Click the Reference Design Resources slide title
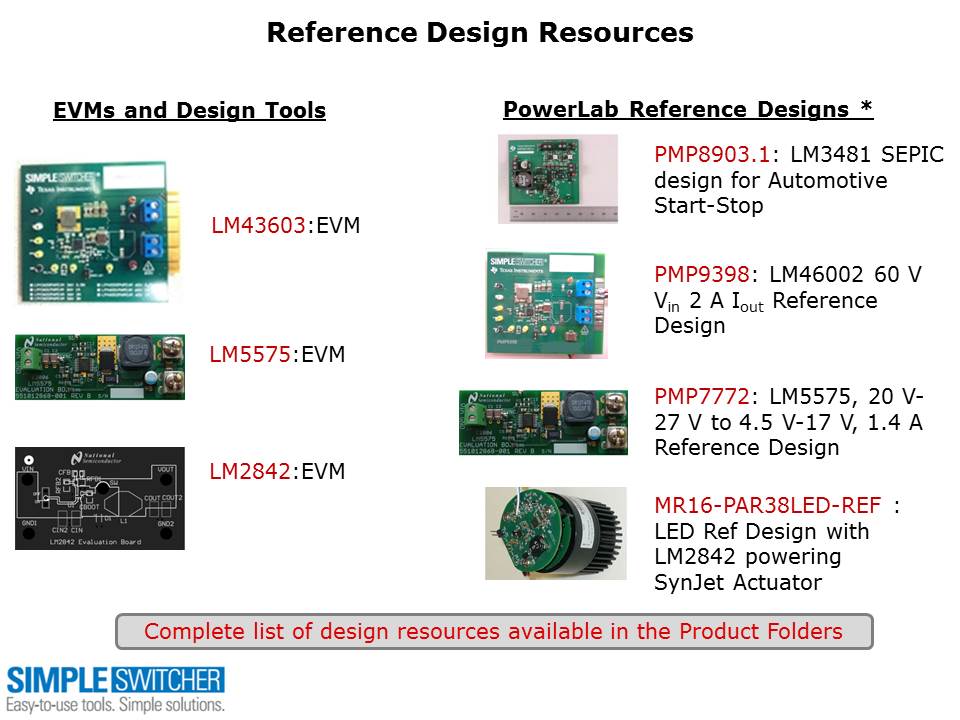 click(x=480, y=33)
